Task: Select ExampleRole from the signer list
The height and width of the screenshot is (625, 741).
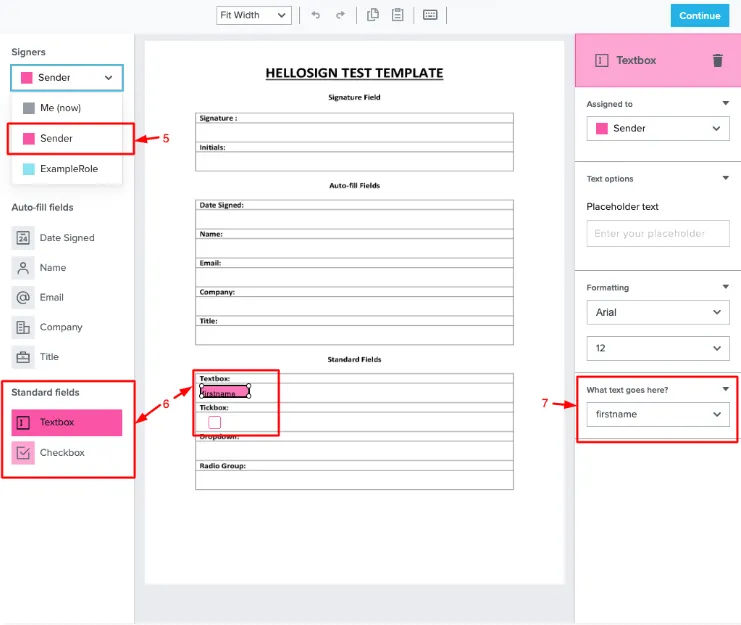Action: coord(67,169)
